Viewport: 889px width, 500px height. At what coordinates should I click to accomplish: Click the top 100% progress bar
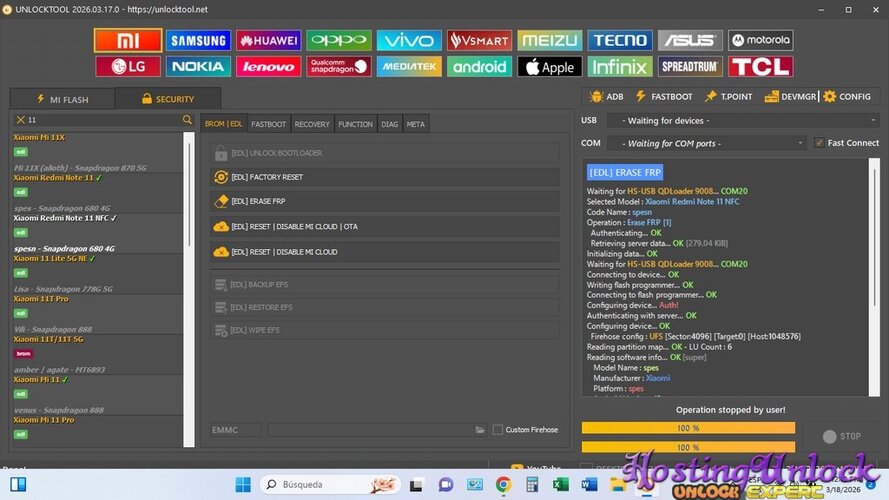tap(688, 428)
